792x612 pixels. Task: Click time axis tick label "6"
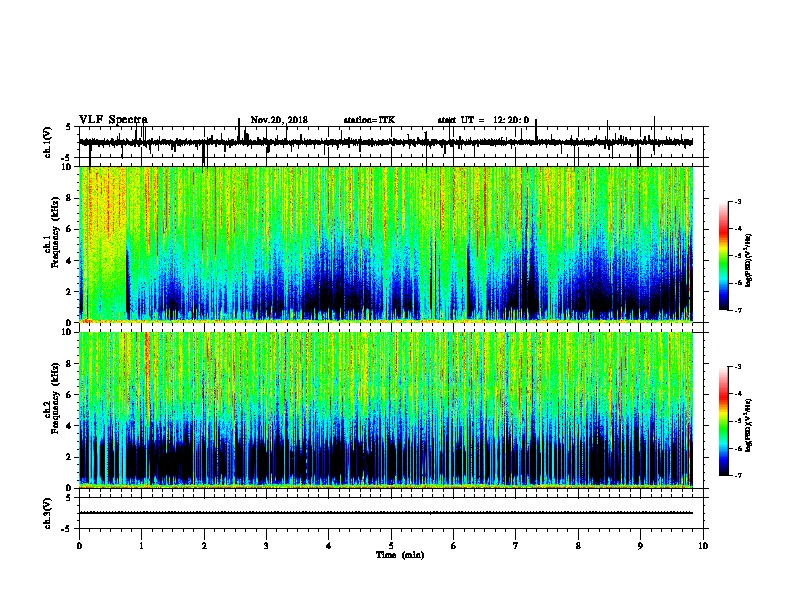tap(453, 546)
